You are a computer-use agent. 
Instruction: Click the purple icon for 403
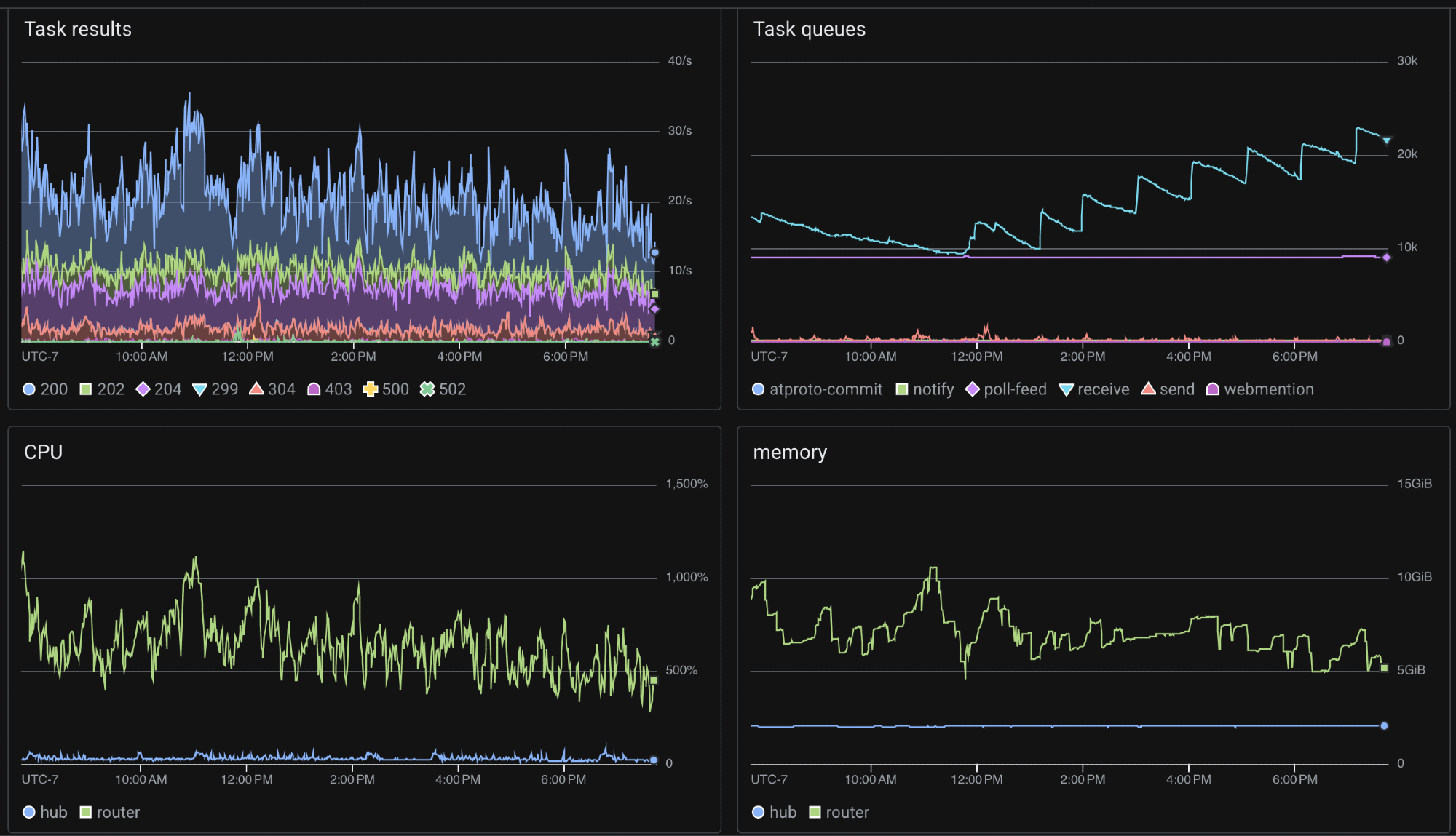(x=314, y=389)
